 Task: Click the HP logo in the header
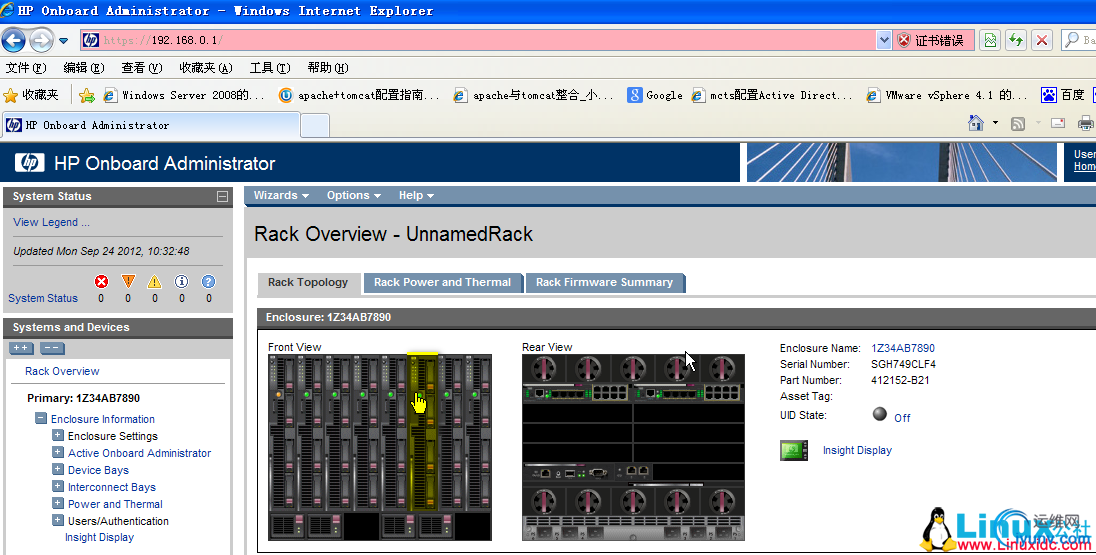(29, 163)
